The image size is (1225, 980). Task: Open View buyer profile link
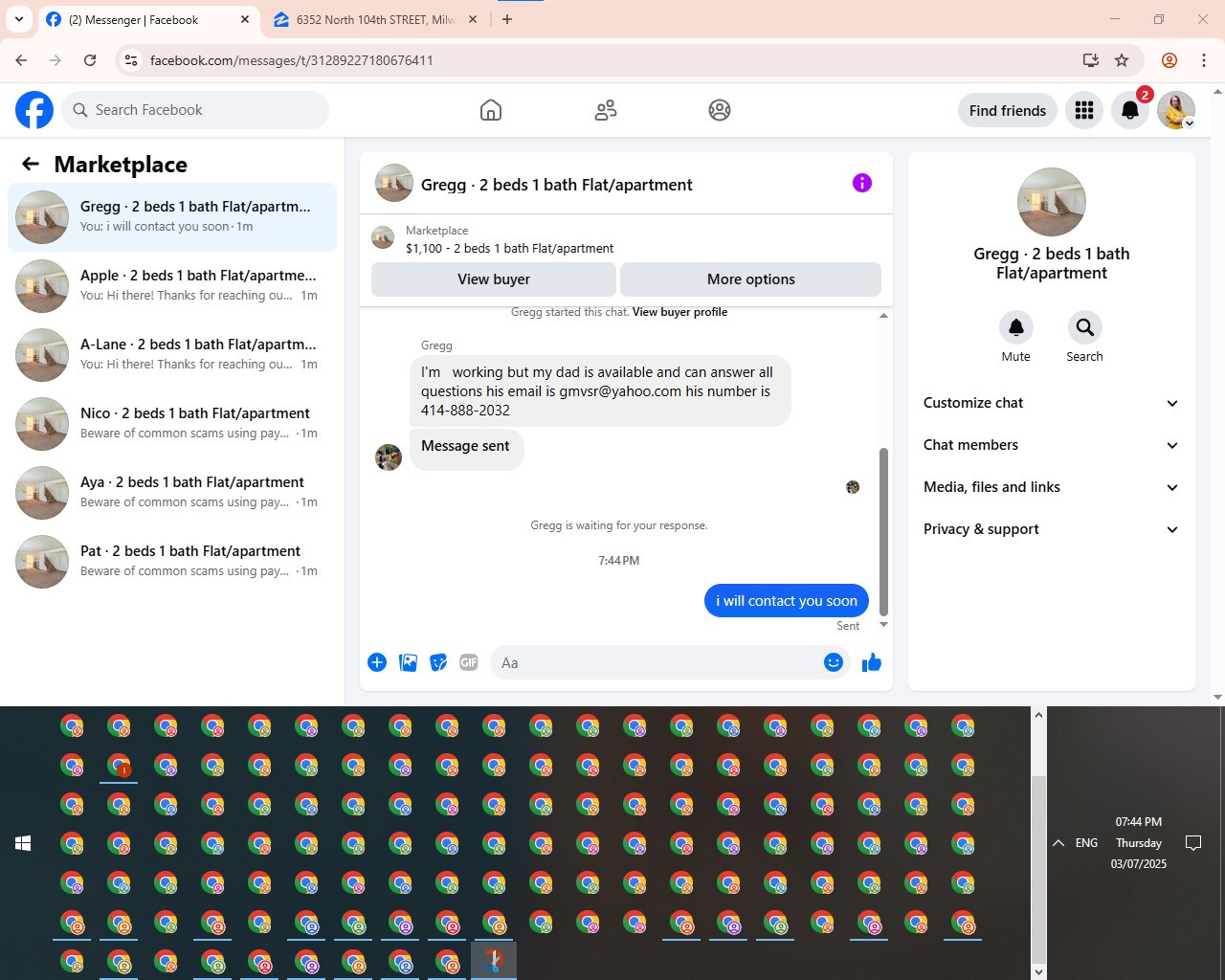pyautogui.click(x=679, y=312)
